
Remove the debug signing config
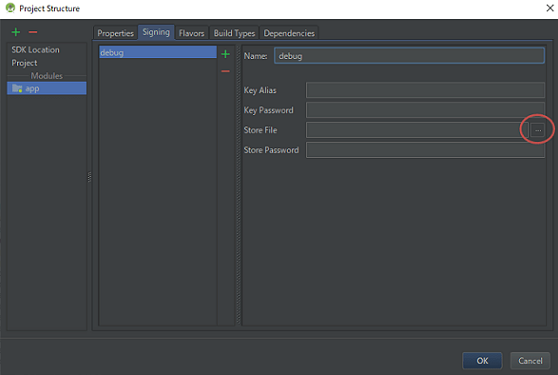pyautogui.click(x=225, y=71)
